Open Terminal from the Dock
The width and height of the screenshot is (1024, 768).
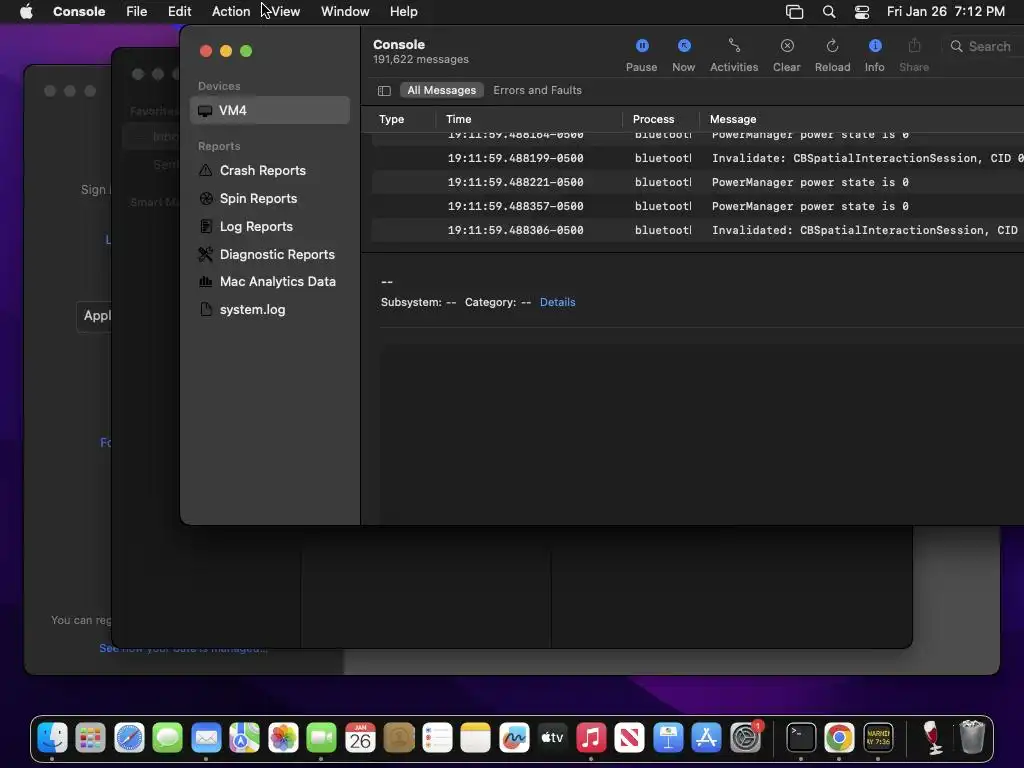pos(801,738)
